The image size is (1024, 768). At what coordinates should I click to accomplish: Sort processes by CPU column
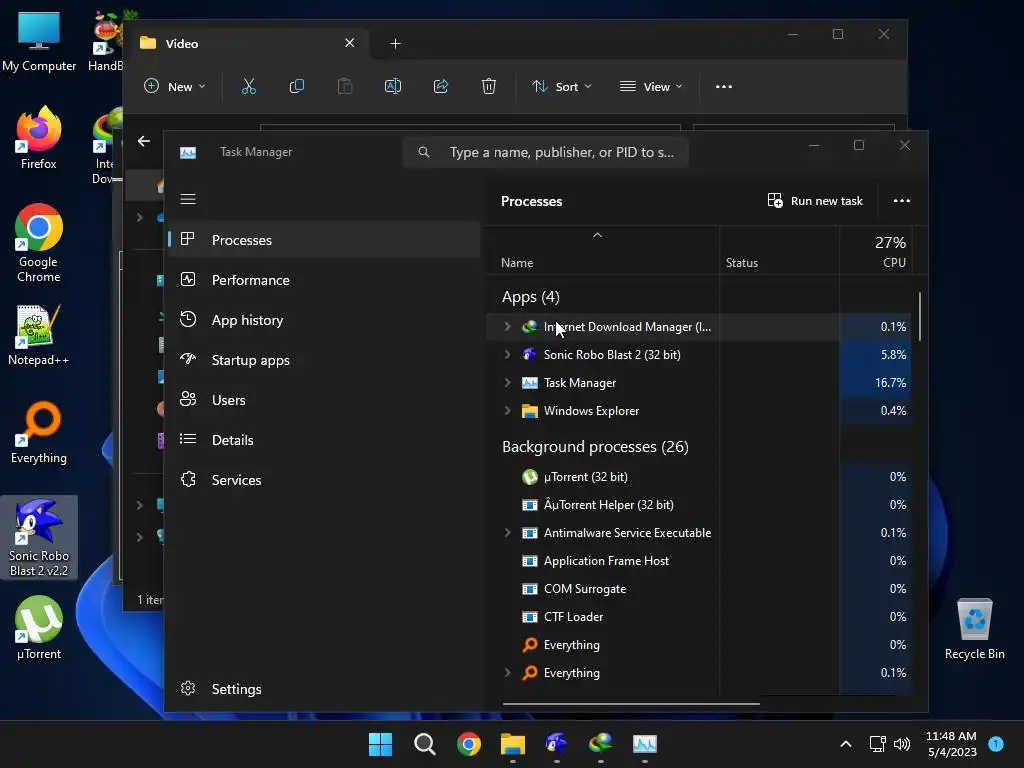875,251
